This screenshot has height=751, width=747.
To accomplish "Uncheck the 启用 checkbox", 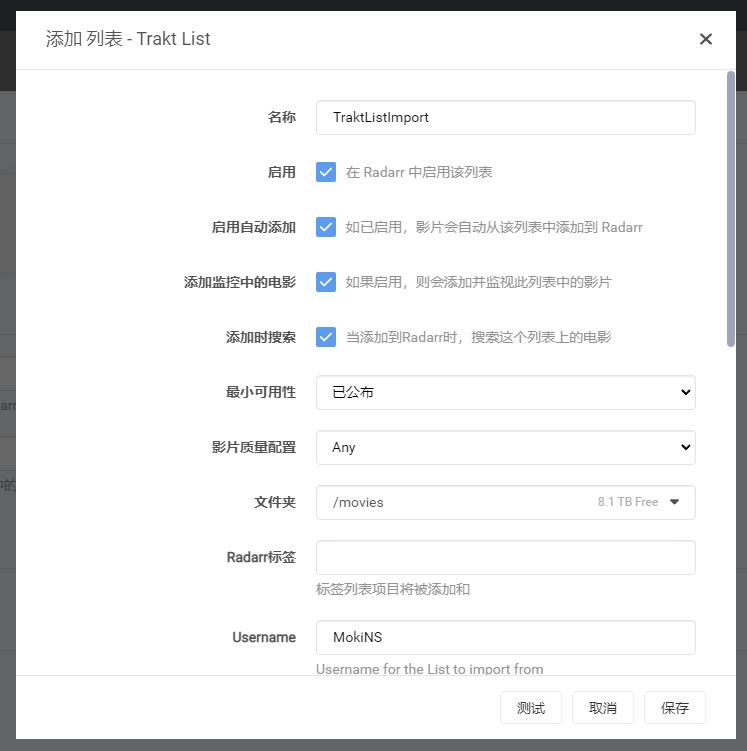I will pyautogui.click(x=326, y=172).
